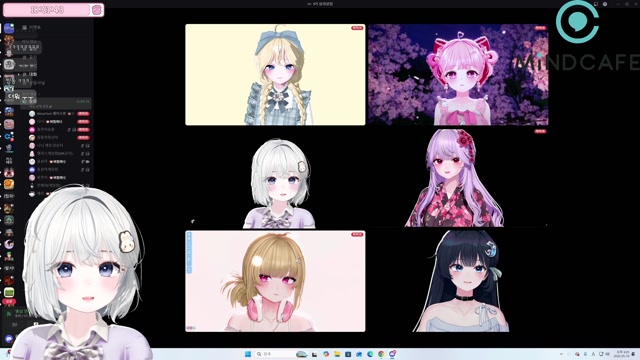Focus the black-haired avatar video tile
Screen dimensions: 640x360
[x=458, y=281]
